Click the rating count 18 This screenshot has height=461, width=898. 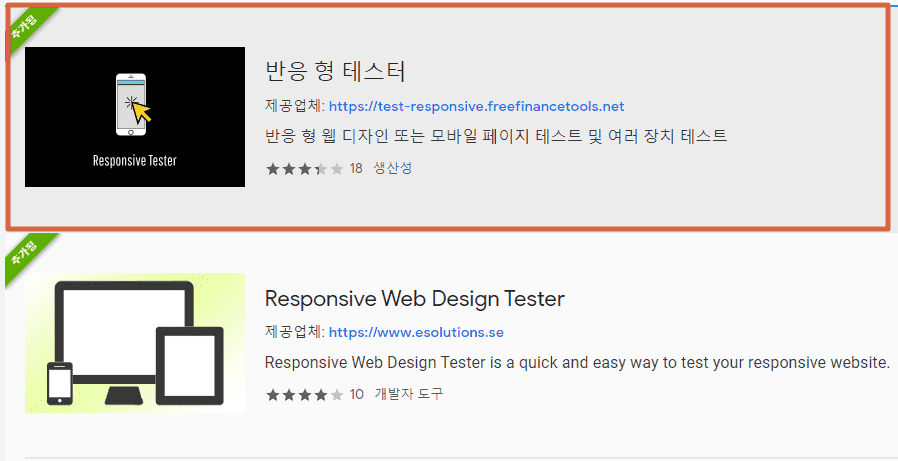pyautogui.click(x=356, y=168)
